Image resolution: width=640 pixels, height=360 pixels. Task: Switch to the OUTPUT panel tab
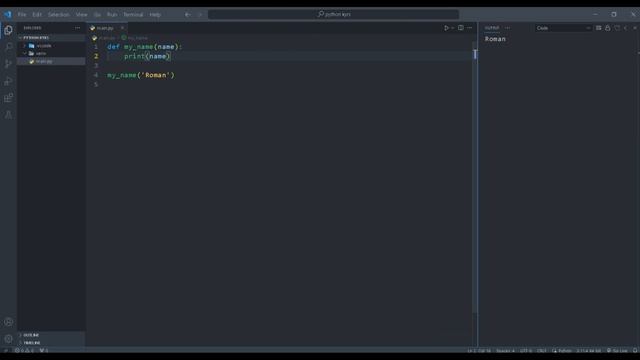pos(492,28)
